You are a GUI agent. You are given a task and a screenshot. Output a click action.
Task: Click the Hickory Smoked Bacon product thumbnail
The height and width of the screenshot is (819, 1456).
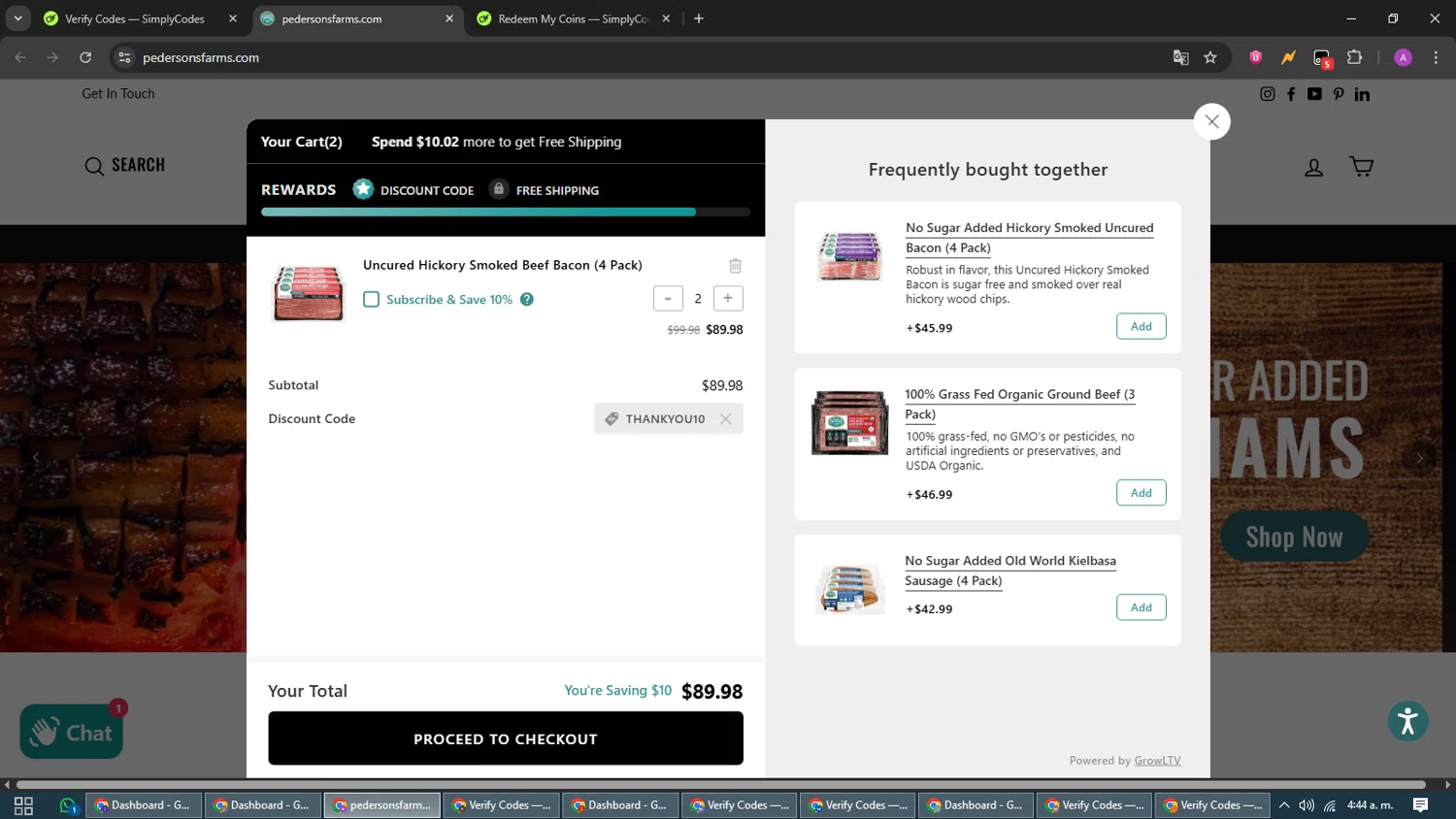click(x=849, y=256)
